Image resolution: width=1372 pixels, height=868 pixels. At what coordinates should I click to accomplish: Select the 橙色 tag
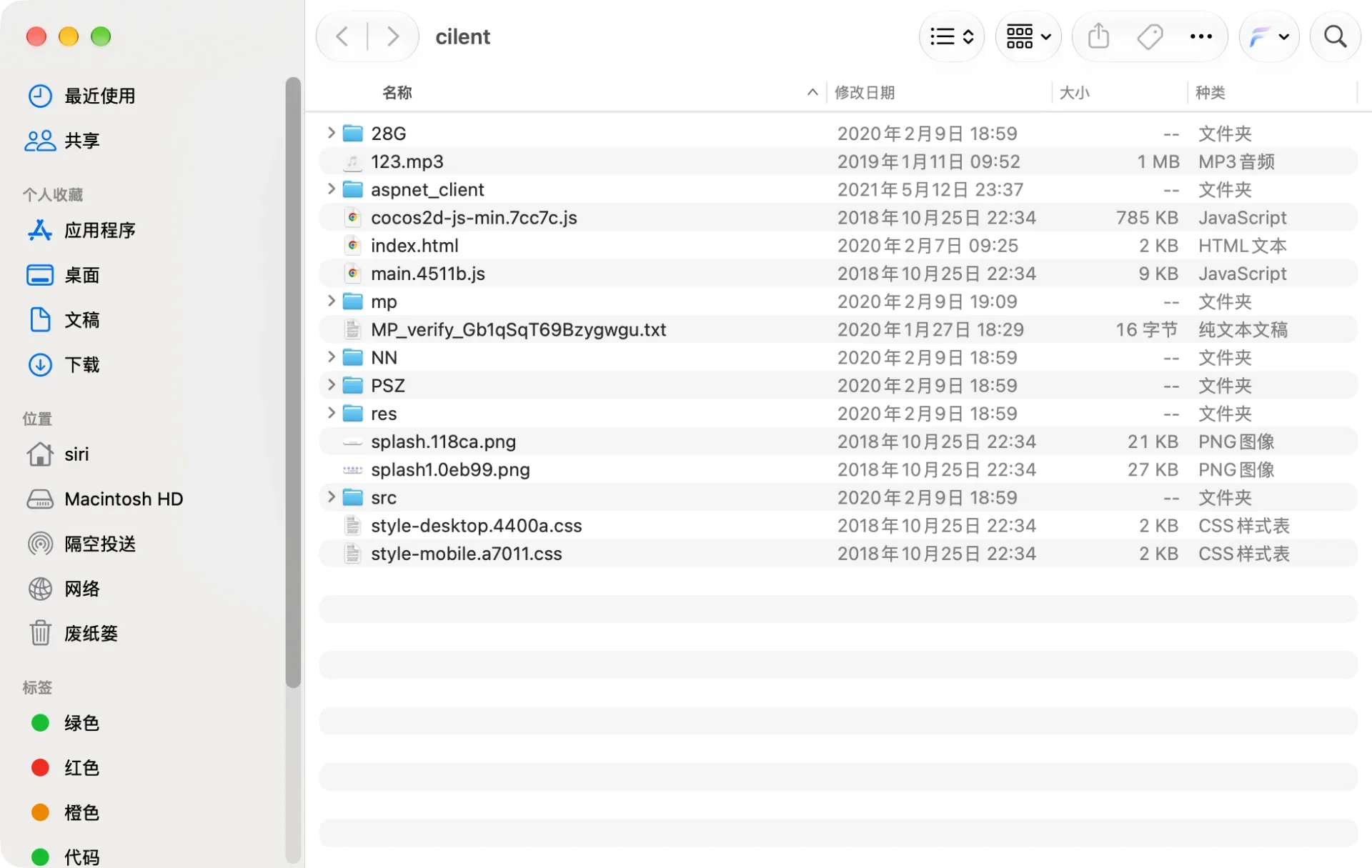64,812
